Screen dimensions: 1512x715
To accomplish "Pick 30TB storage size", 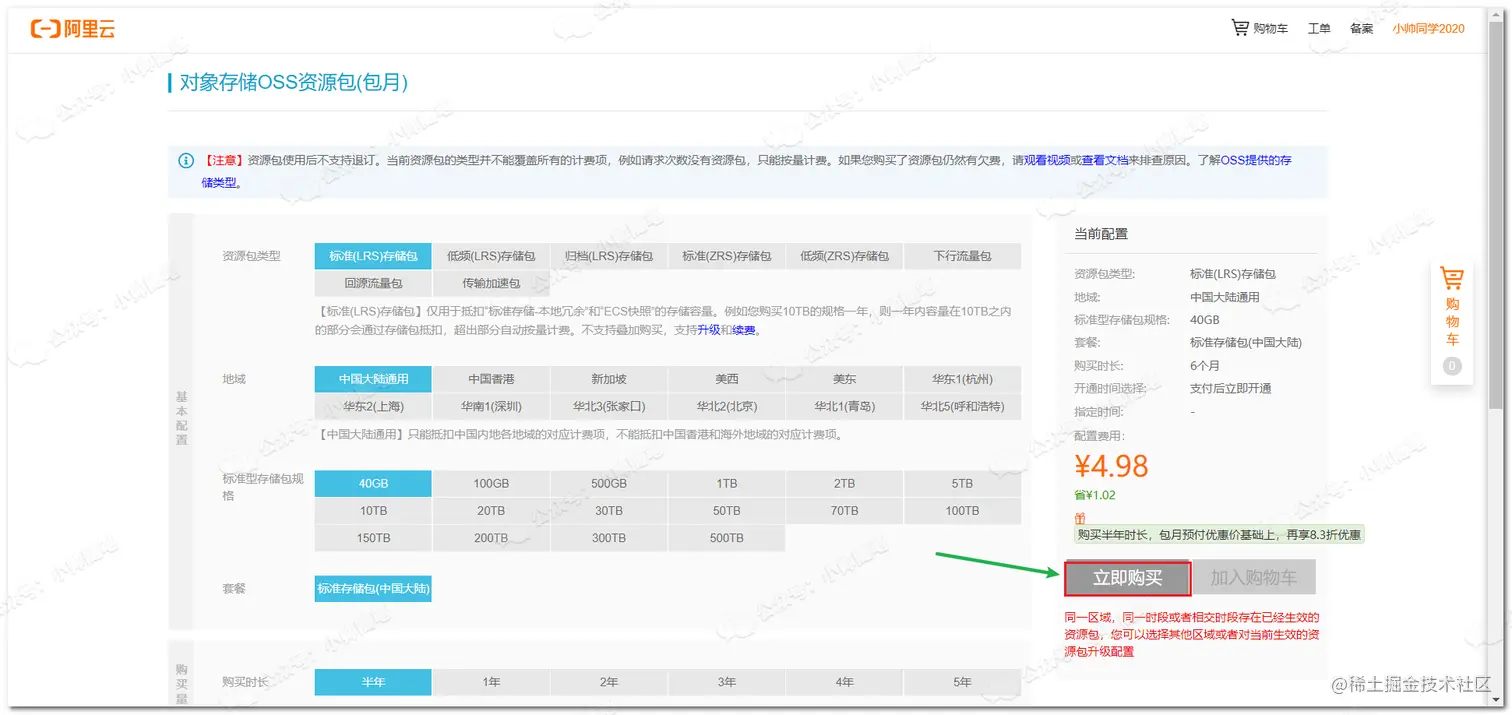I will click(x=609, y=511).
